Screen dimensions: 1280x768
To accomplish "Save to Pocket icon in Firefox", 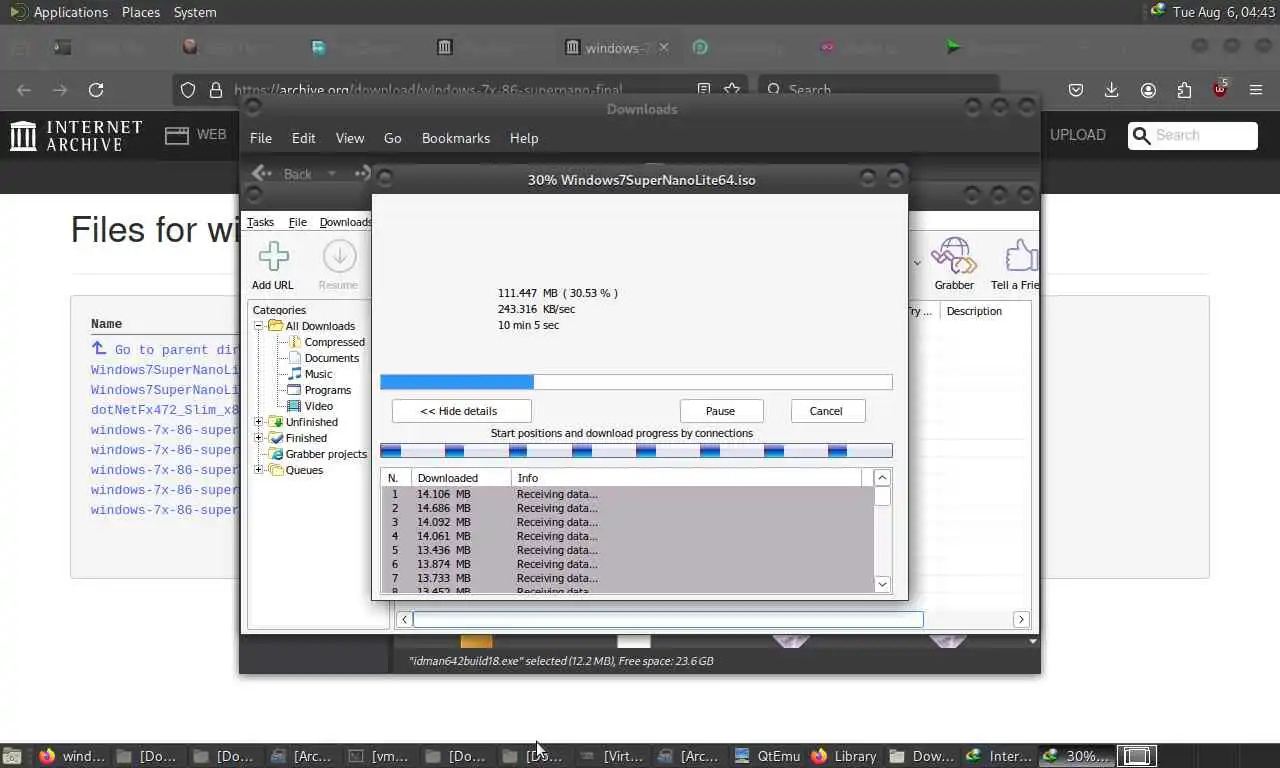I will pos(1076,90).
